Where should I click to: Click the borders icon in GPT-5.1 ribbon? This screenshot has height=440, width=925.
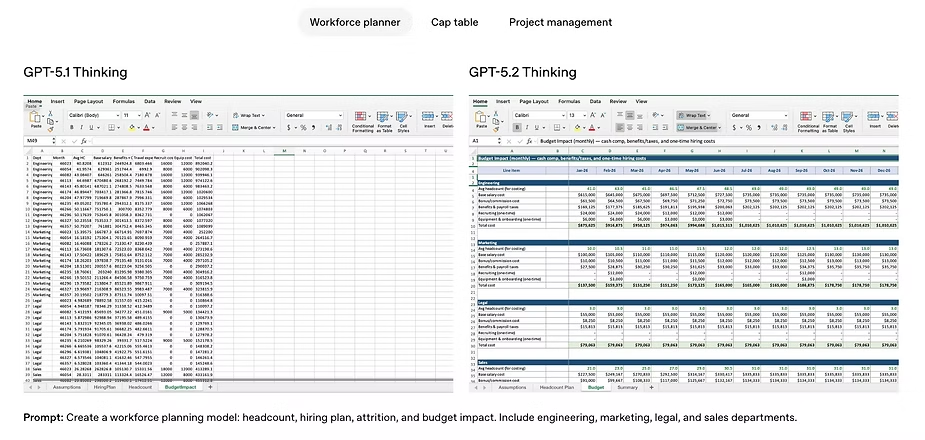tap(111, 128)
